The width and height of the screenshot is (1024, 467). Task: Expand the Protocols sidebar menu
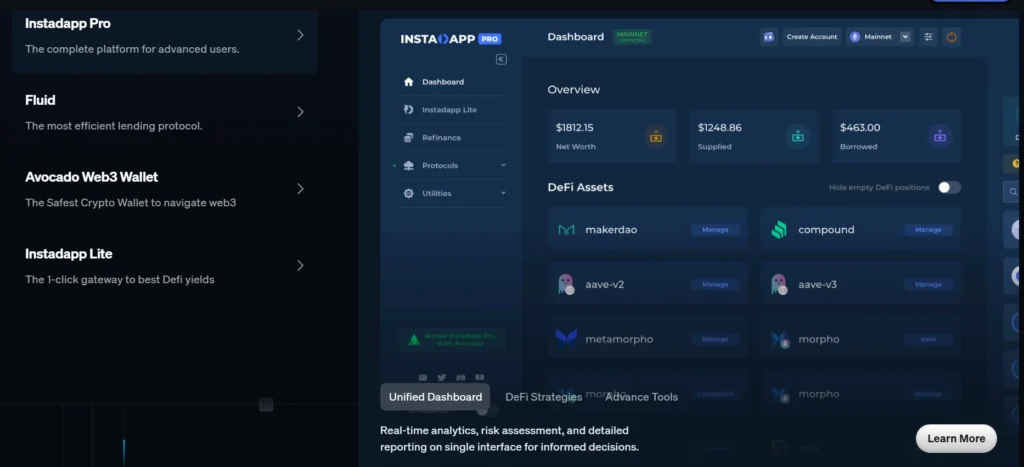503,166
